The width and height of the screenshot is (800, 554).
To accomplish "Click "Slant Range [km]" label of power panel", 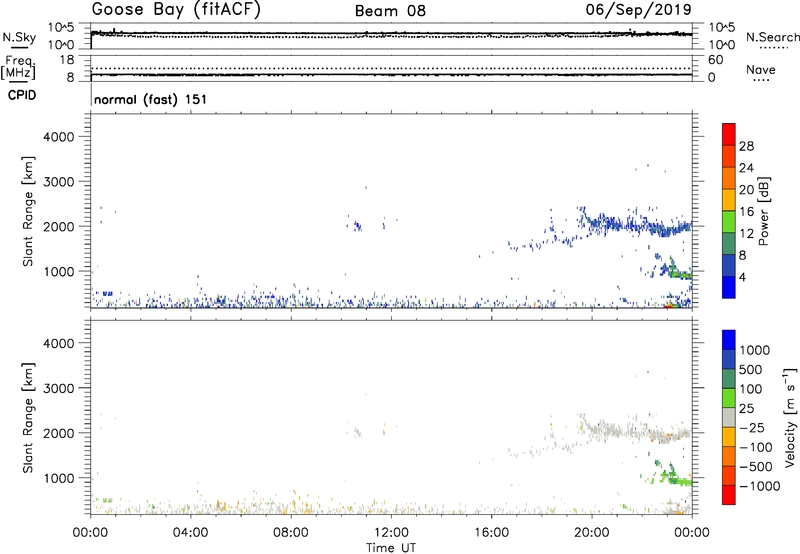I will (x=28, y=211).
